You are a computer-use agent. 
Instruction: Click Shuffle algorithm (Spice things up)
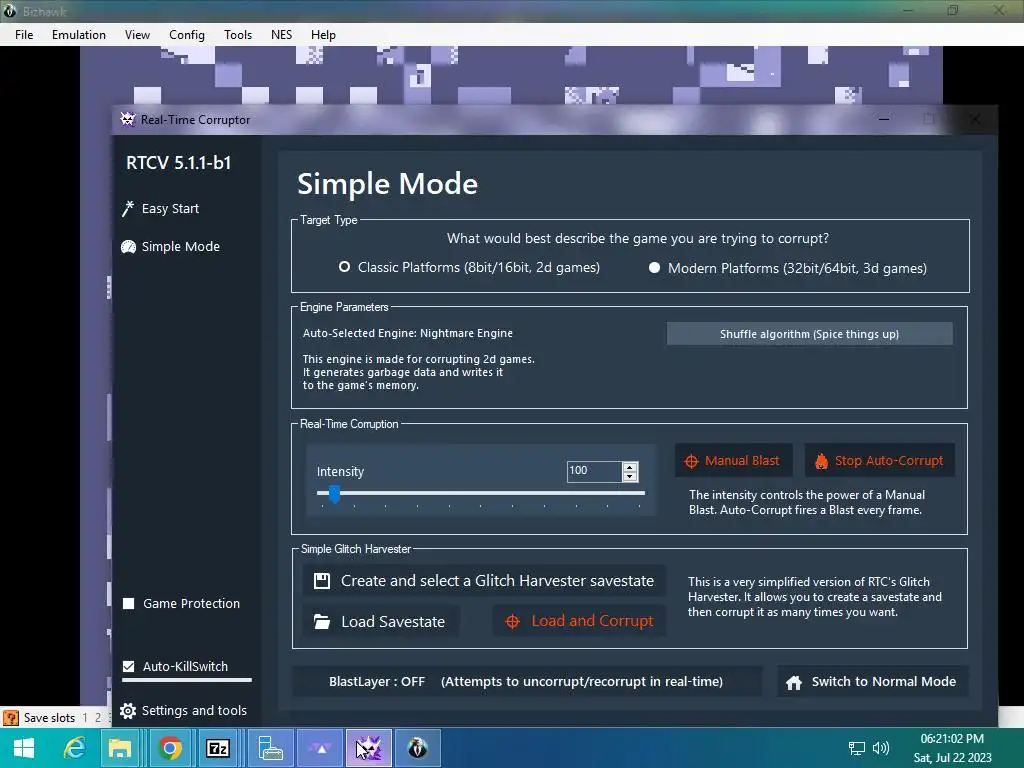tap(809, 334)
